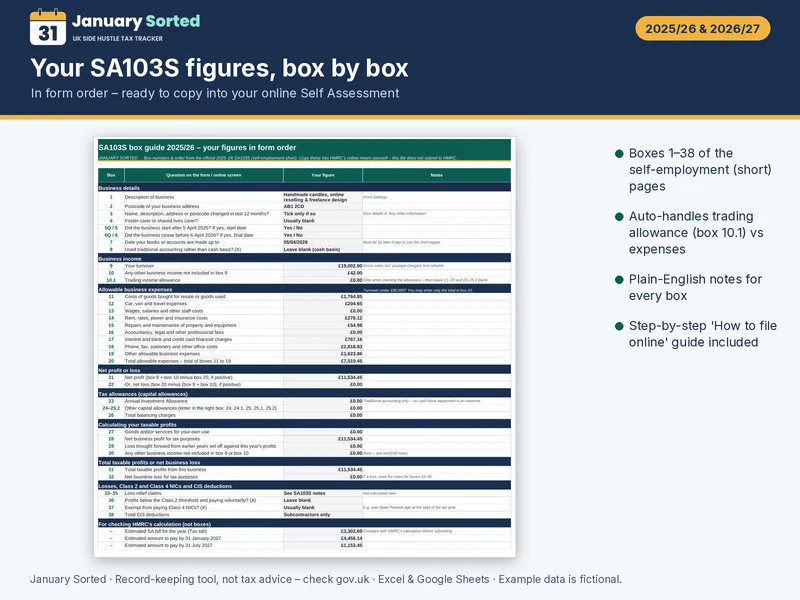The image size is (800, 600).
Task: Select the 'Business income' section row
Action: [304, 259]
